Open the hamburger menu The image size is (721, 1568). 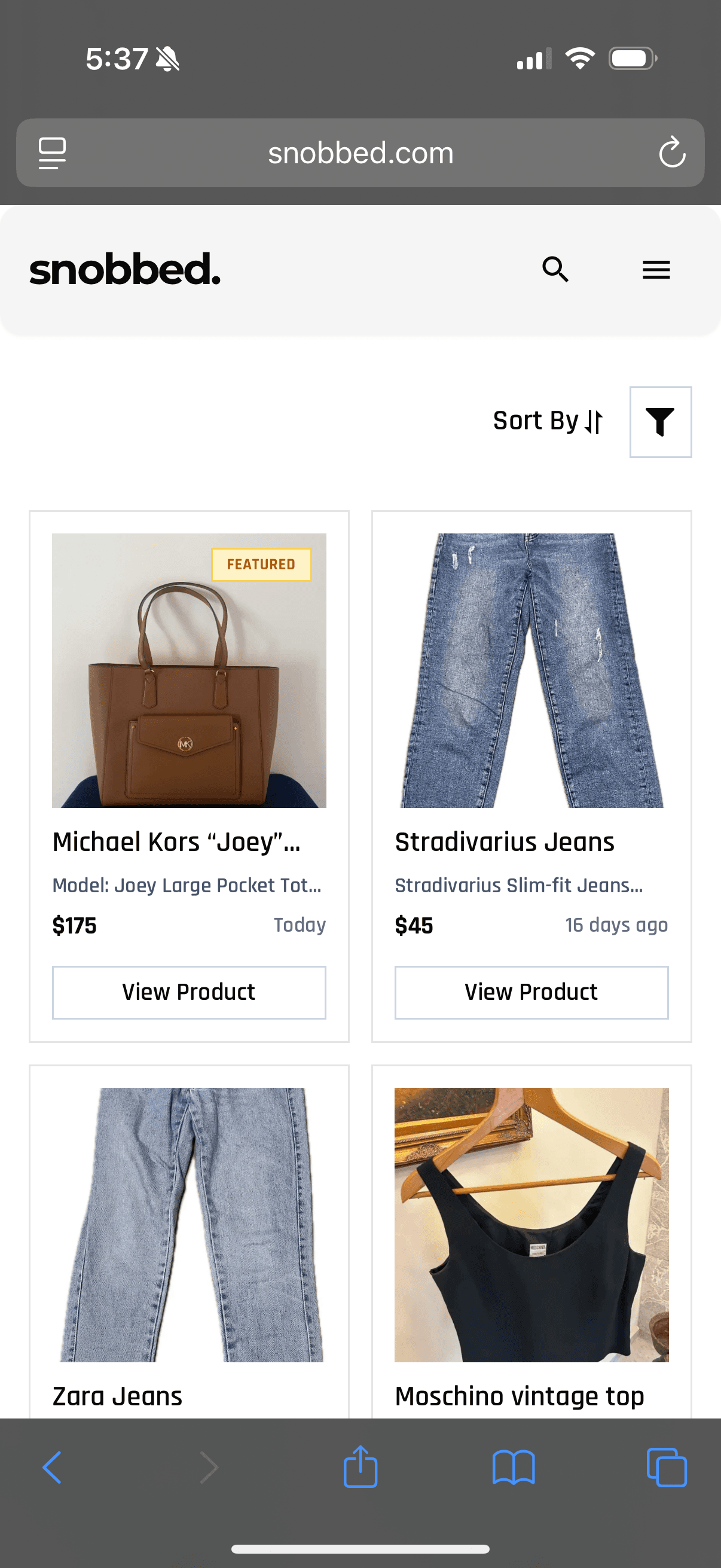656,270
